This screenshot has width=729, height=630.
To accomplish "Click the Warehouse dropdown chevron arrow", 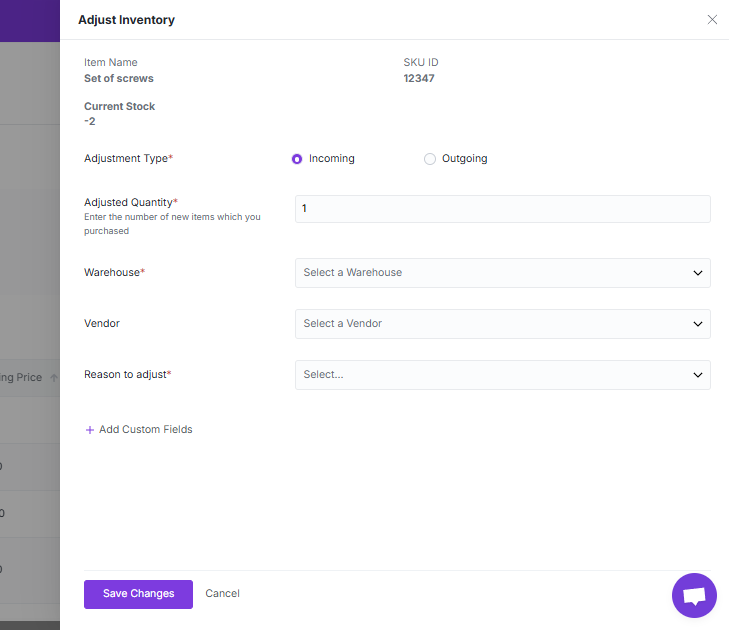I will click(697, 273).
